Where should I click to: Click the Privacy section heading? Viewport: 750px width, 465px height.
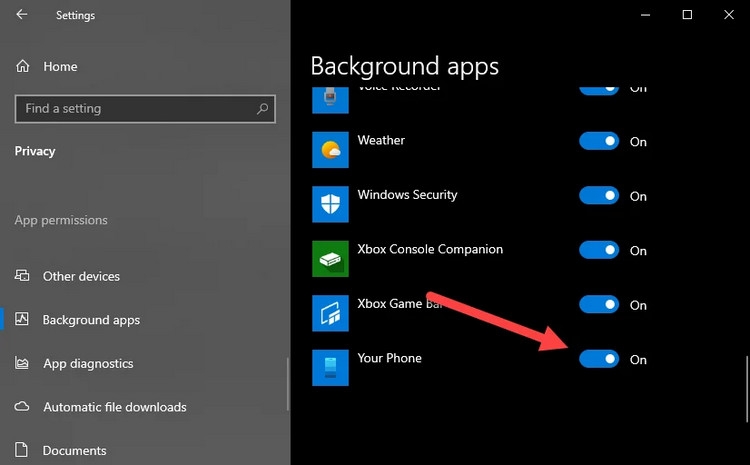coord(35,152)
